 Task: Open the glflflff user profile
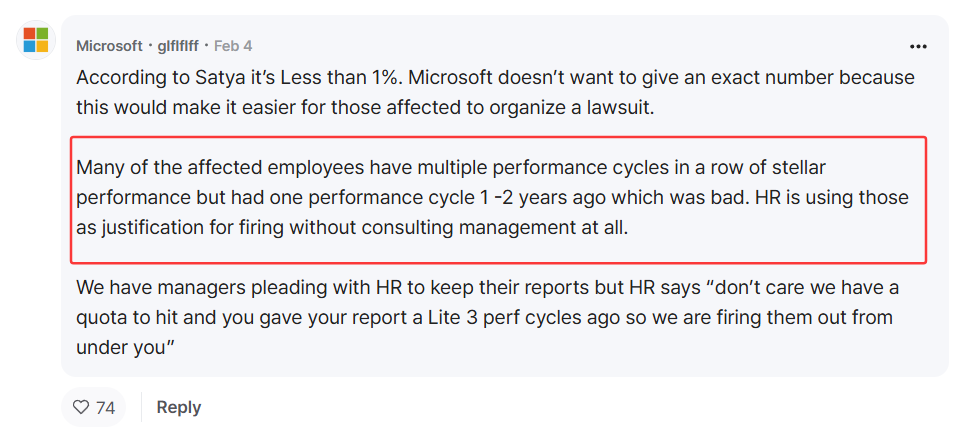[178, 46]
